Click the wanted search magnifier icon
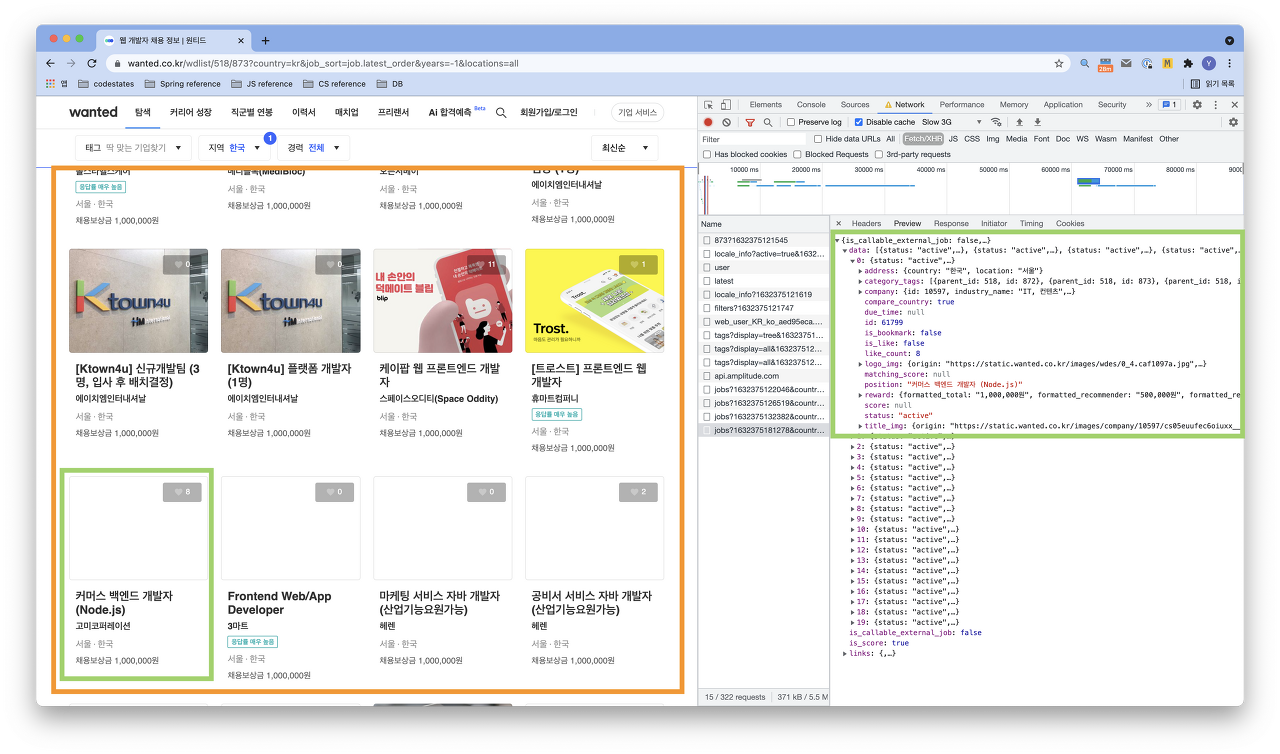Screen dimensions: 1280x754 (x=501, y=113)
